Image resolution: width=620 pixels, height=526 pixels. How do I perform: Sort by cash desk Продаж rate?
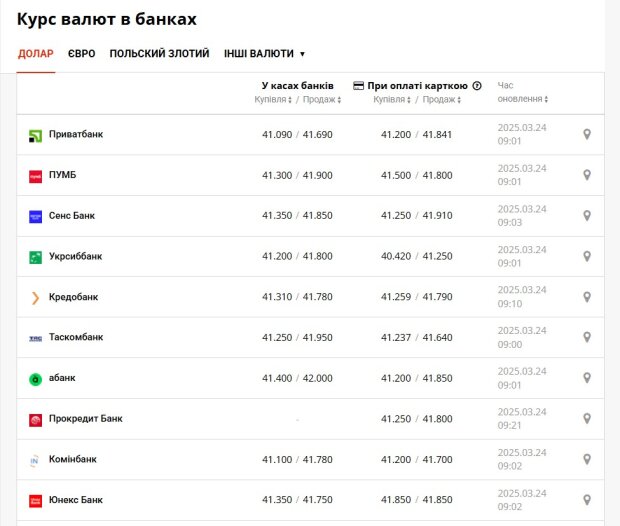click(x=322, y=99)
